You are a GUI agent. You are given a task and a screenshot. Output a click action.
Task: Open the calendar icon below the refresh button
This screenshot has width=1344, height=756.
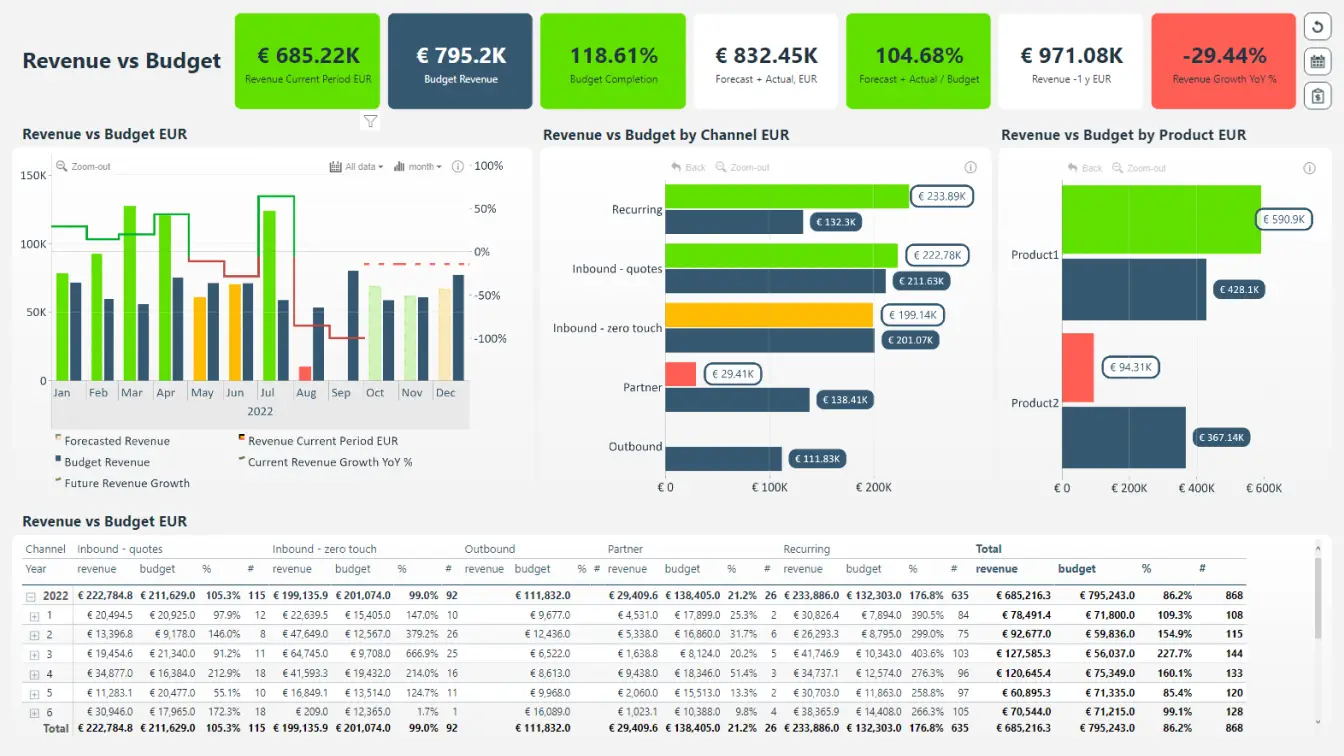click(x=1318, y=61)
